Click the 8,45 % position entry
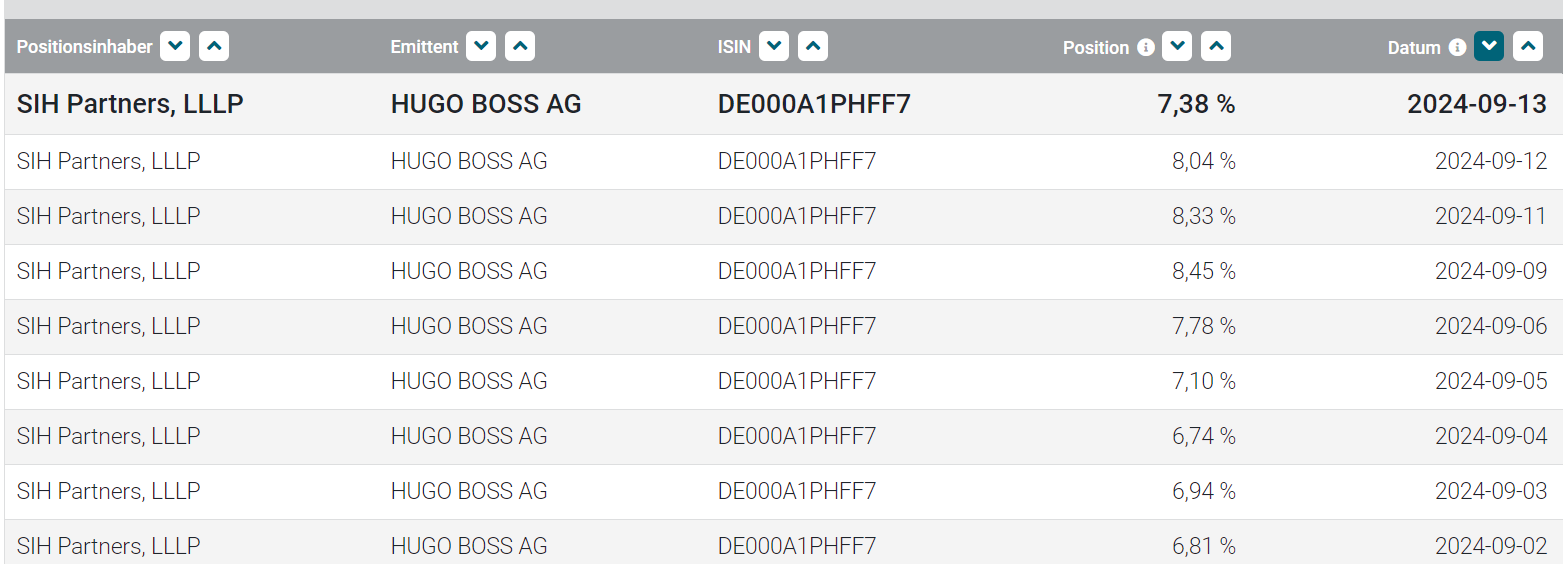This screenshot has height=564, width=1563. (x=1204, y=271)
